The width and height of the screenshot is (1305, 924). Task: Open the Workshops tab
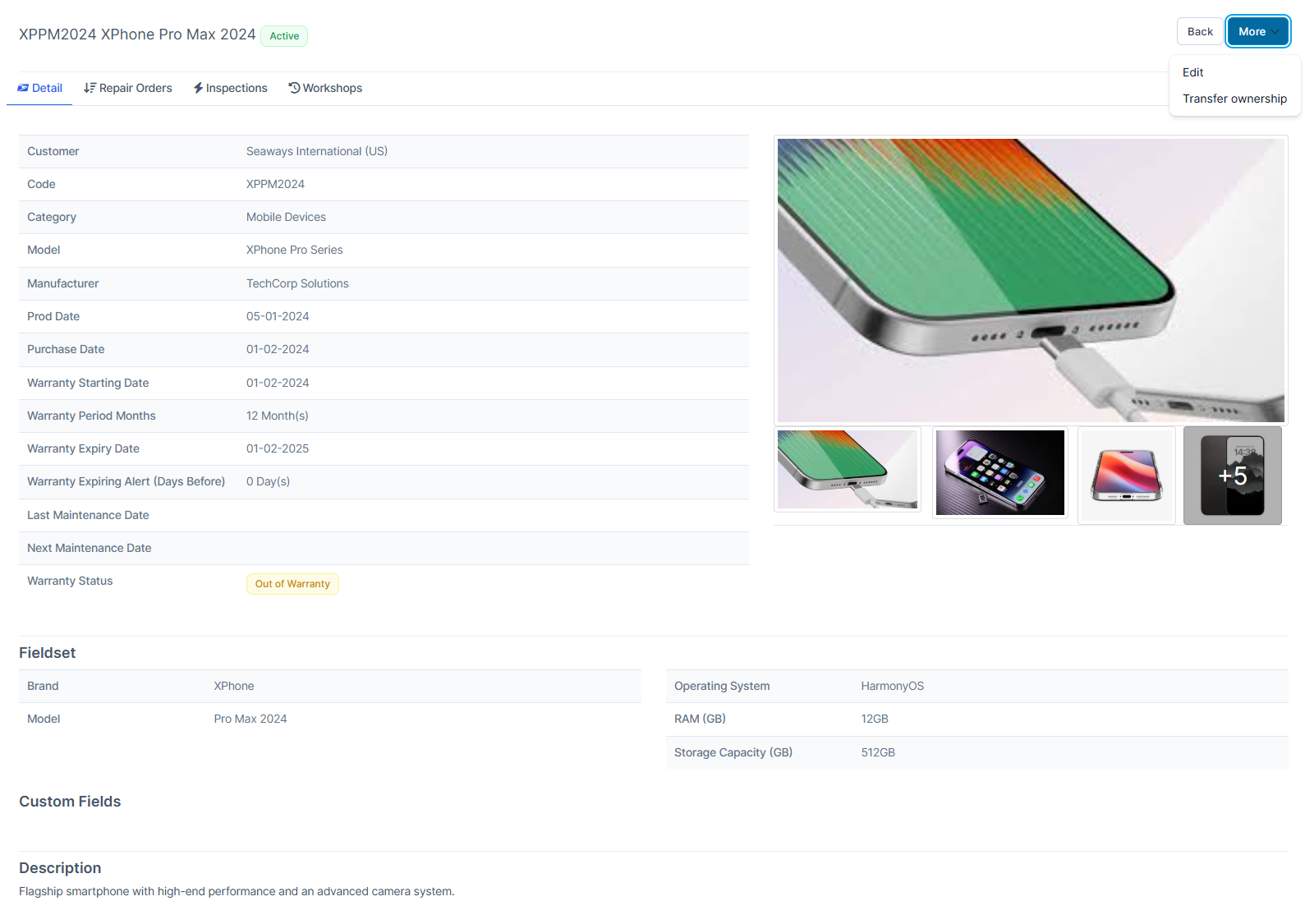[x=325, y=88]
